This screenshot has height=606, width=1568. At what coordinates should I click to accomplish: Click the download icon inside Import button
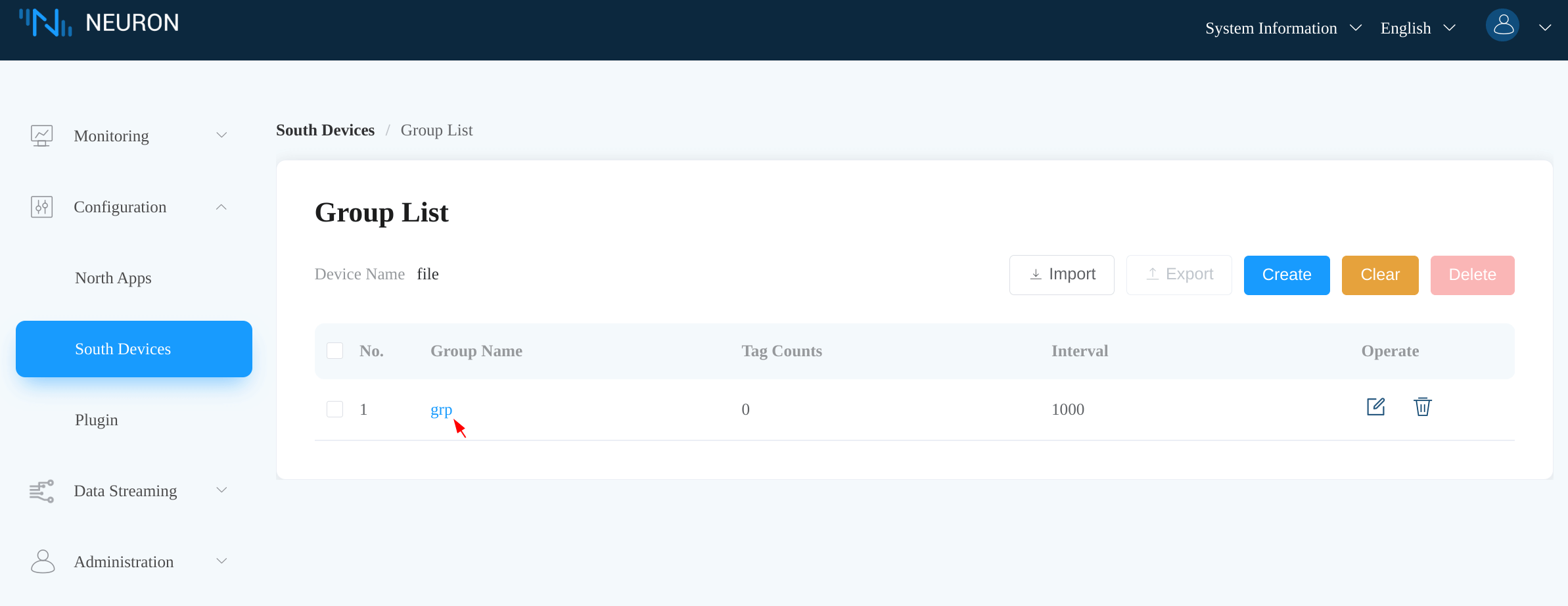pyautogui.click(x=1035, y=274)
